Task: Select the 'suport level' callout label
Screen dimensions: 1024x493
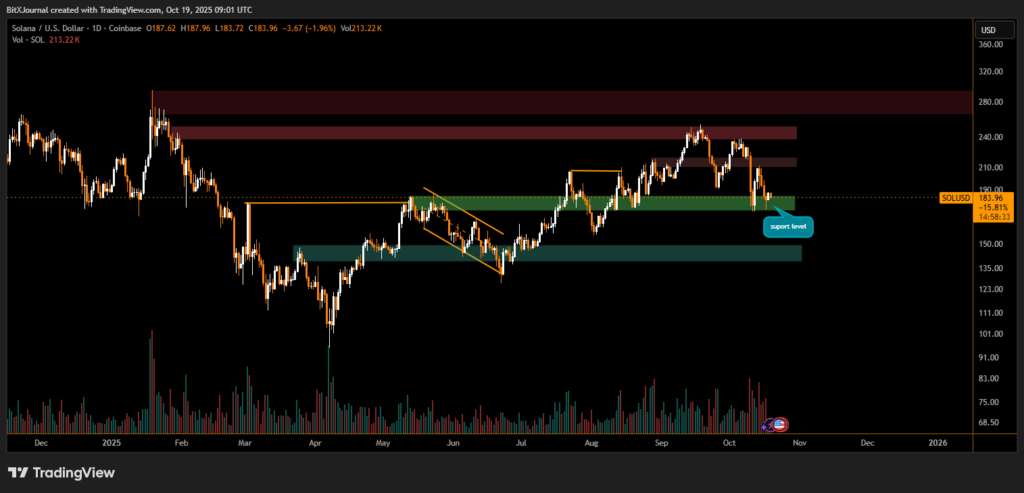Action: click(789, 227)
